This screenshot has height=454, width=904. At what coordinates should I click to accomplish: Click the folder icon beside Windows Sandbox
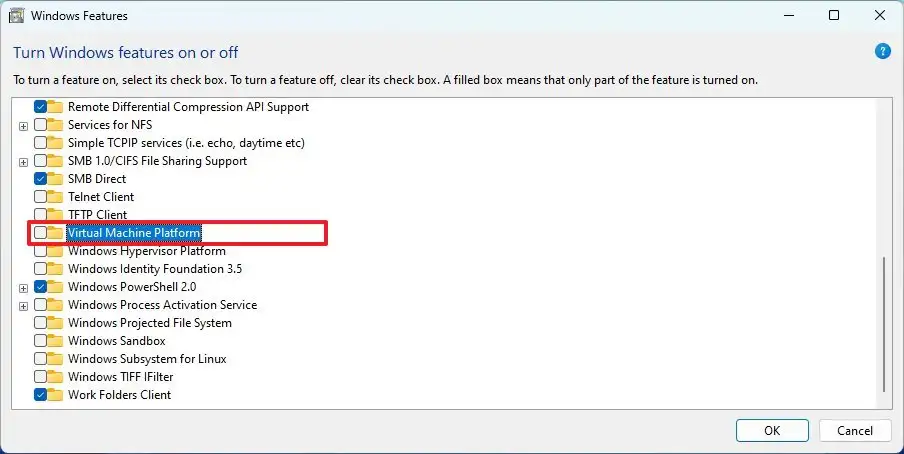[x=55, y=341]
